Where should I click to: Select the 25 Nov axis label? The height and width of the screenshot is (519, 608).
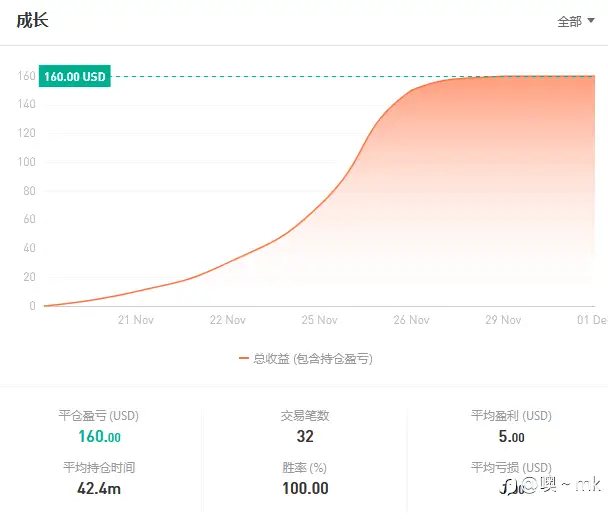pyautogui.click(x=320, y=320)
